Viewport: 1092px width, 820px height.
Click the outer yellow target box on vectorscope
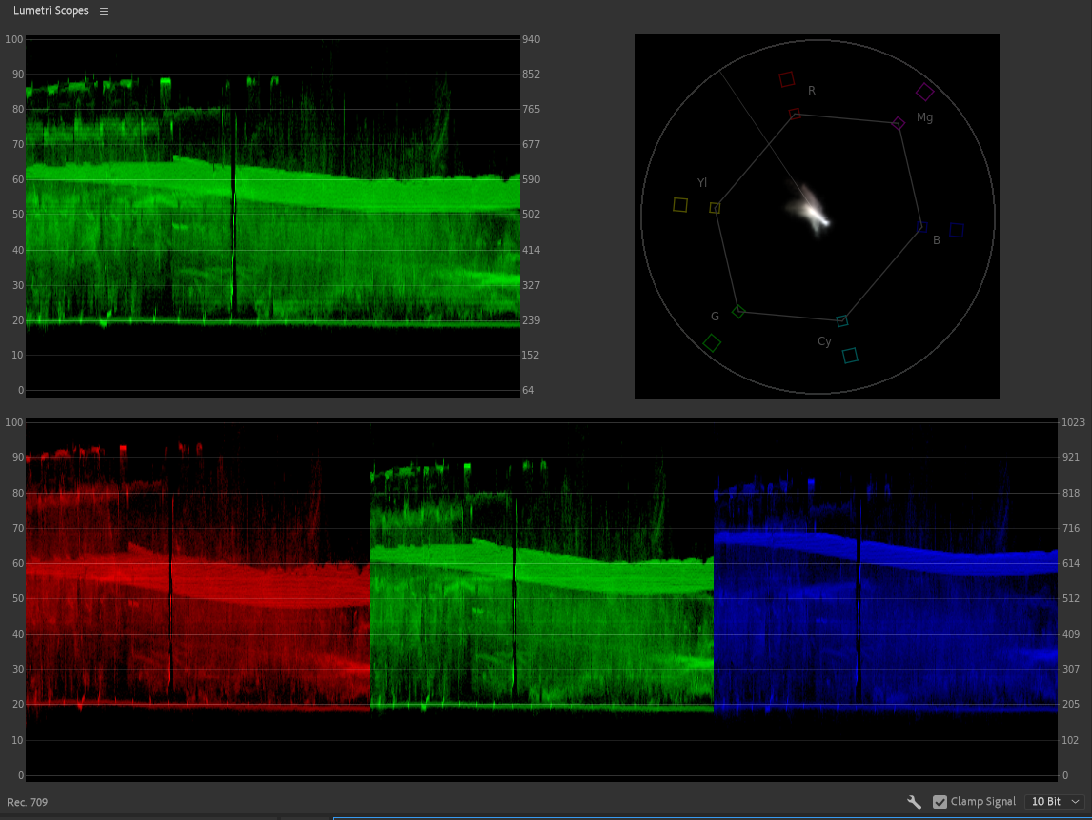pos(680,205)
